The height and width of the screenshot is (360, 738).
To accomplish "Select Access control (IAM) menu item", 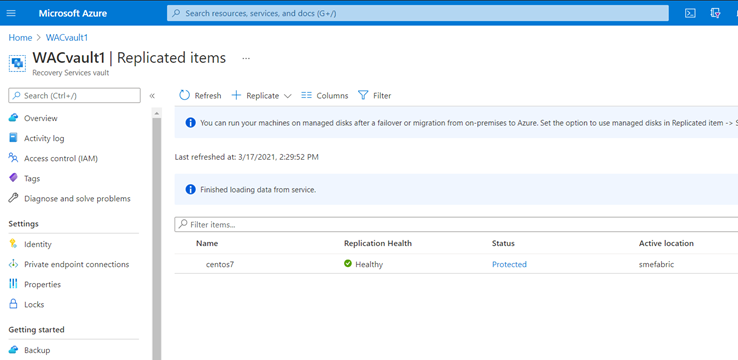I will point(61,159).
